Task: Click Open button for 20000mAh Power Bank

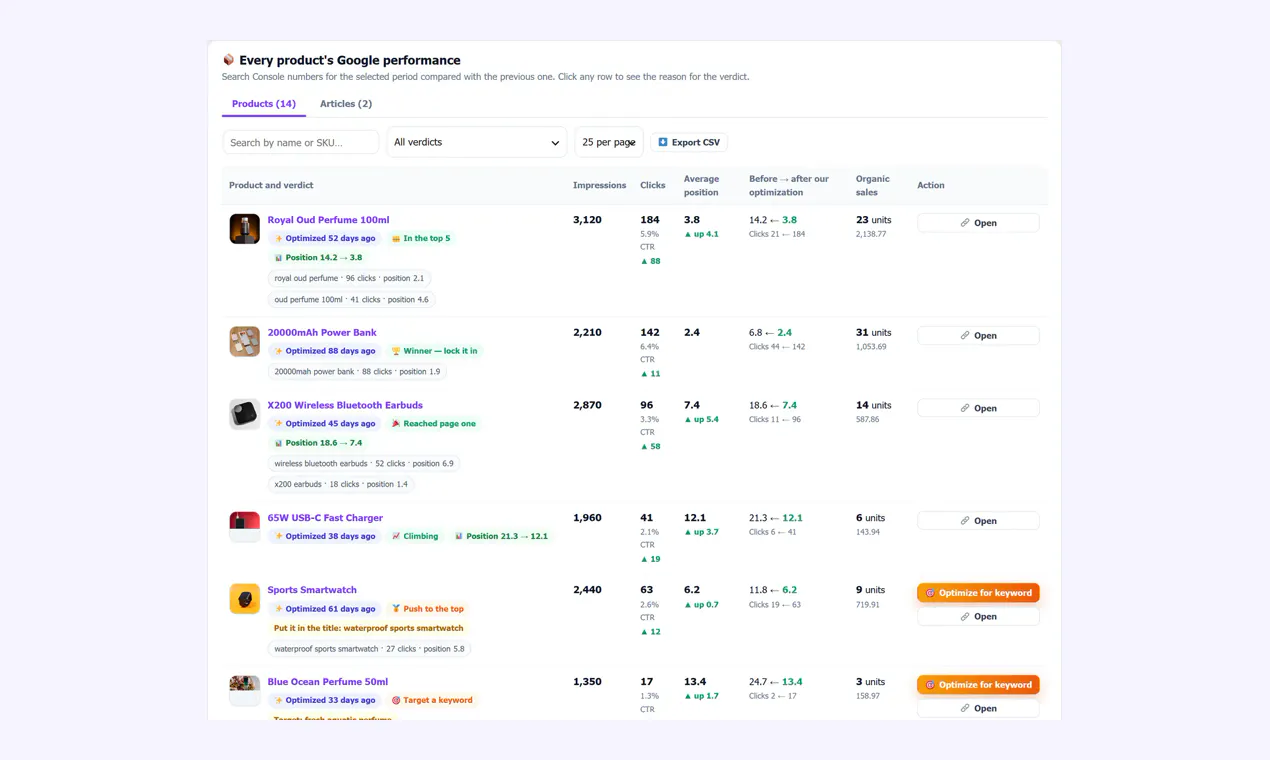Action: point(978,335)
